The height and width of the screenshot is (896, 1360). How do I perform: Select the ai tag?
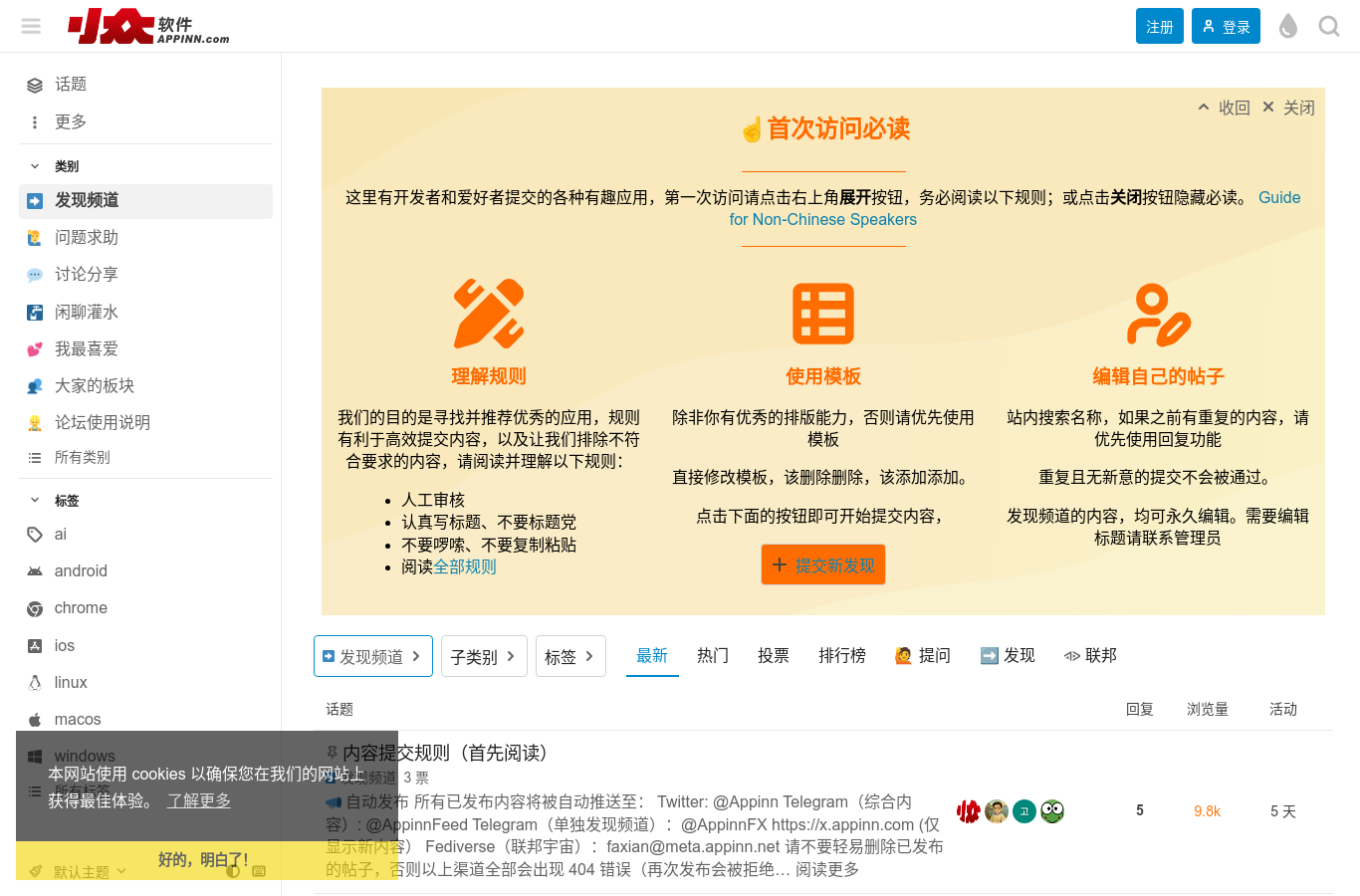[145, 535]
